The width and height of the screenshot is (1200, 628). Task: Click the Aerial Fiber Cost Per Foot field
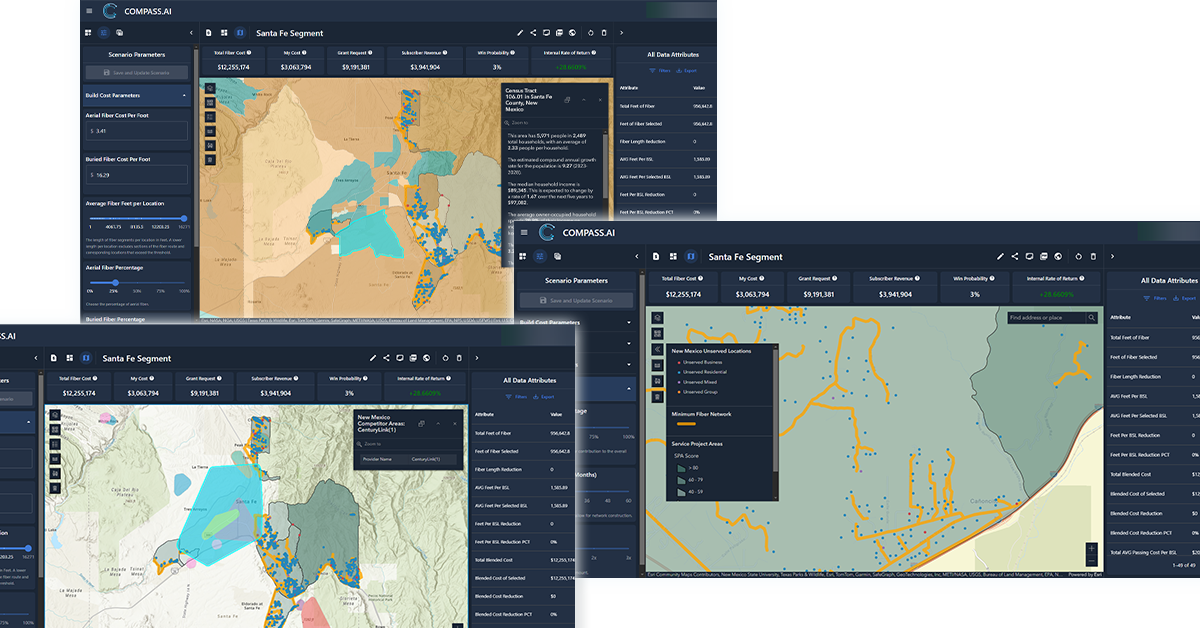coord(136,131)
